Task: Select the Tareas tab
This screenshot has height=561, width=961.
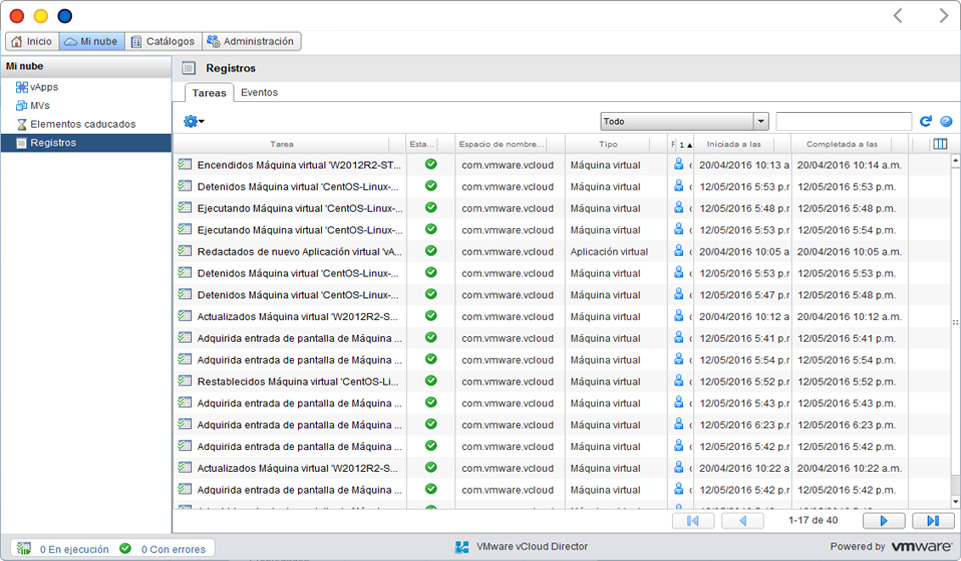Action: [209, 93]
